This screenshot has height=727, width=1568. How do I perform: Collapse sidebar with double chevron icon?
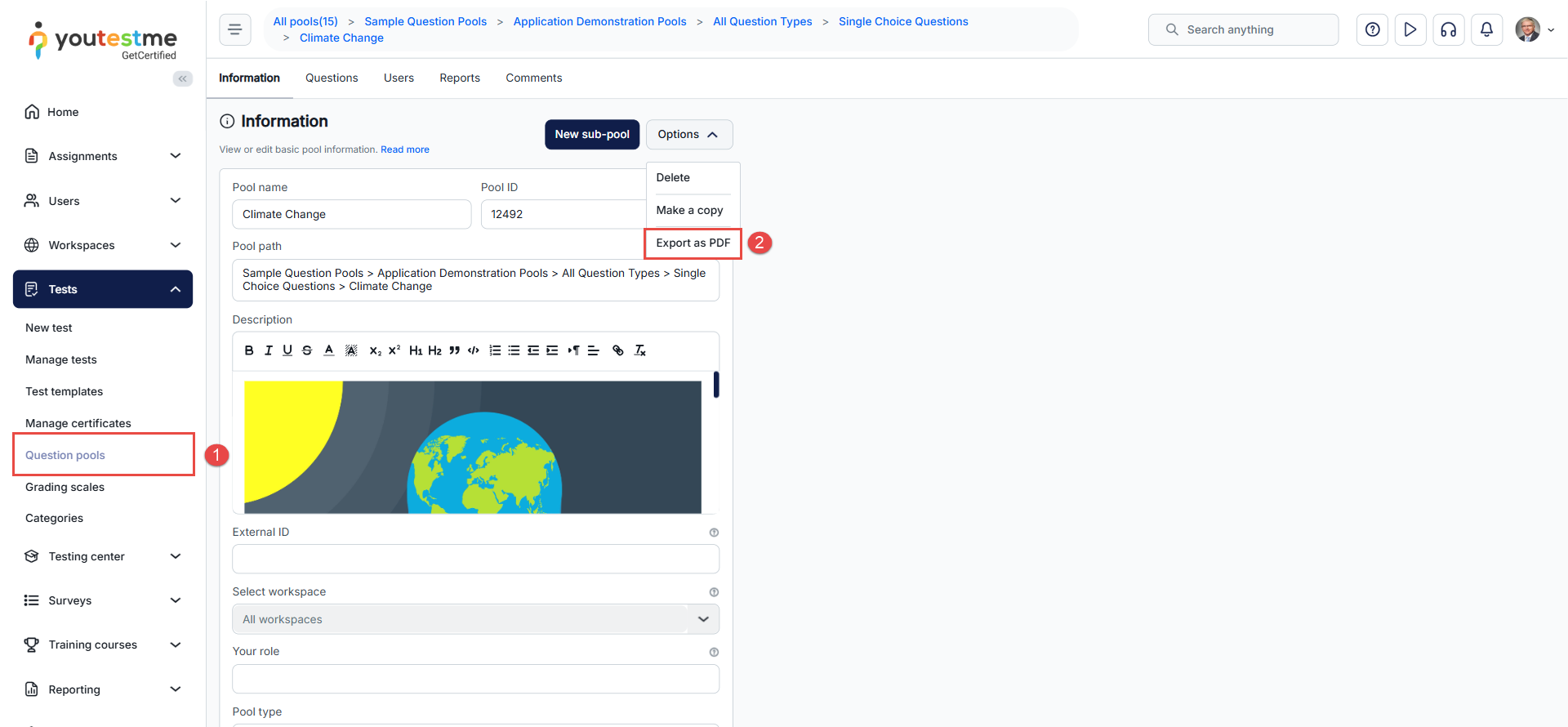(x=182, y=78)
